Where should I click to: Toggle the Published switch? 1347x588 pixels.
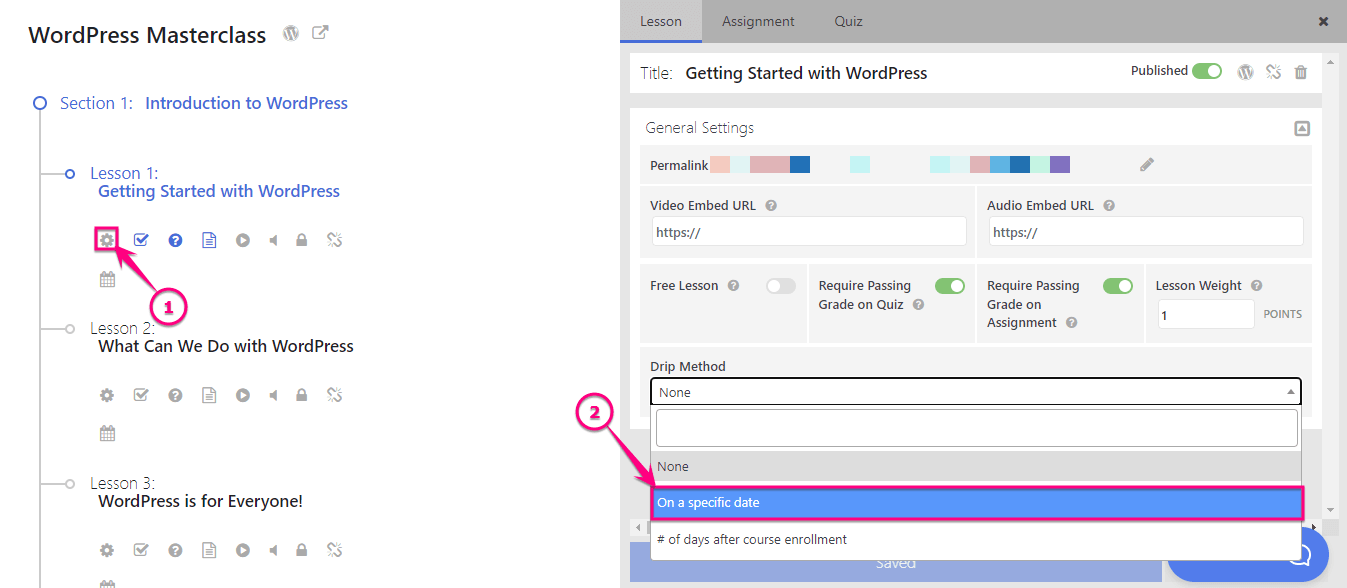(1207, 71)
